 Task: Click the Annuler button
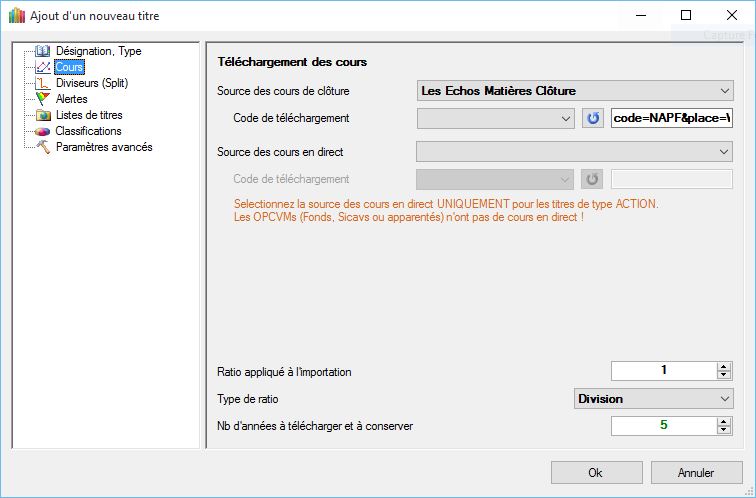click(695, 472)
